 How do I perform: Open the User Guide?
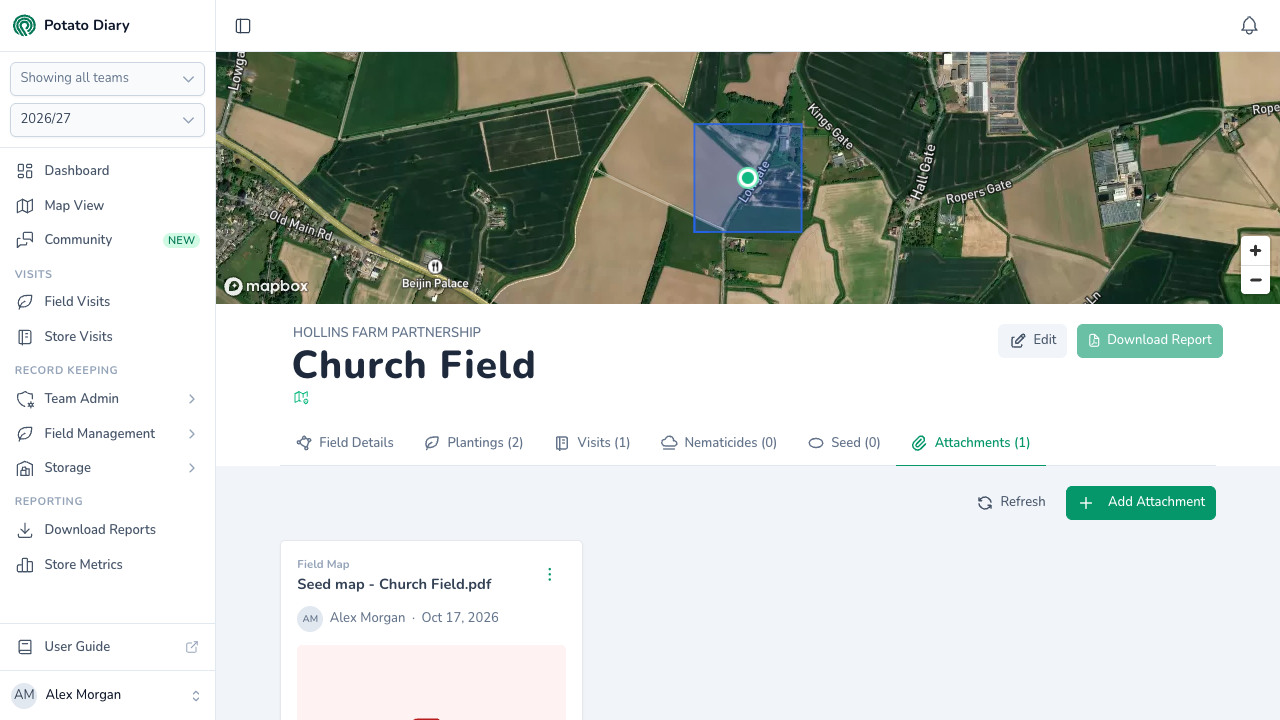tap(107, 647)
